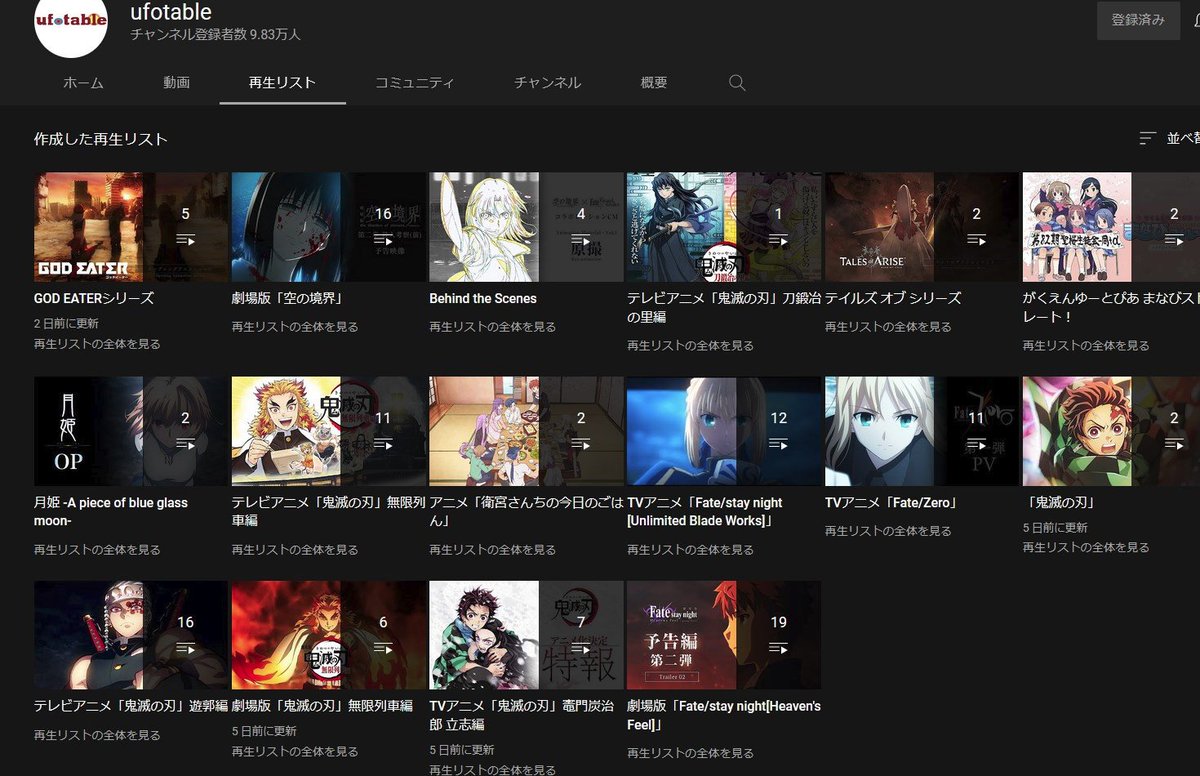Click playlist icon on 月姫 OP thumbnail
Screen dimensions: 1200x776
click(x=185, y=444)
